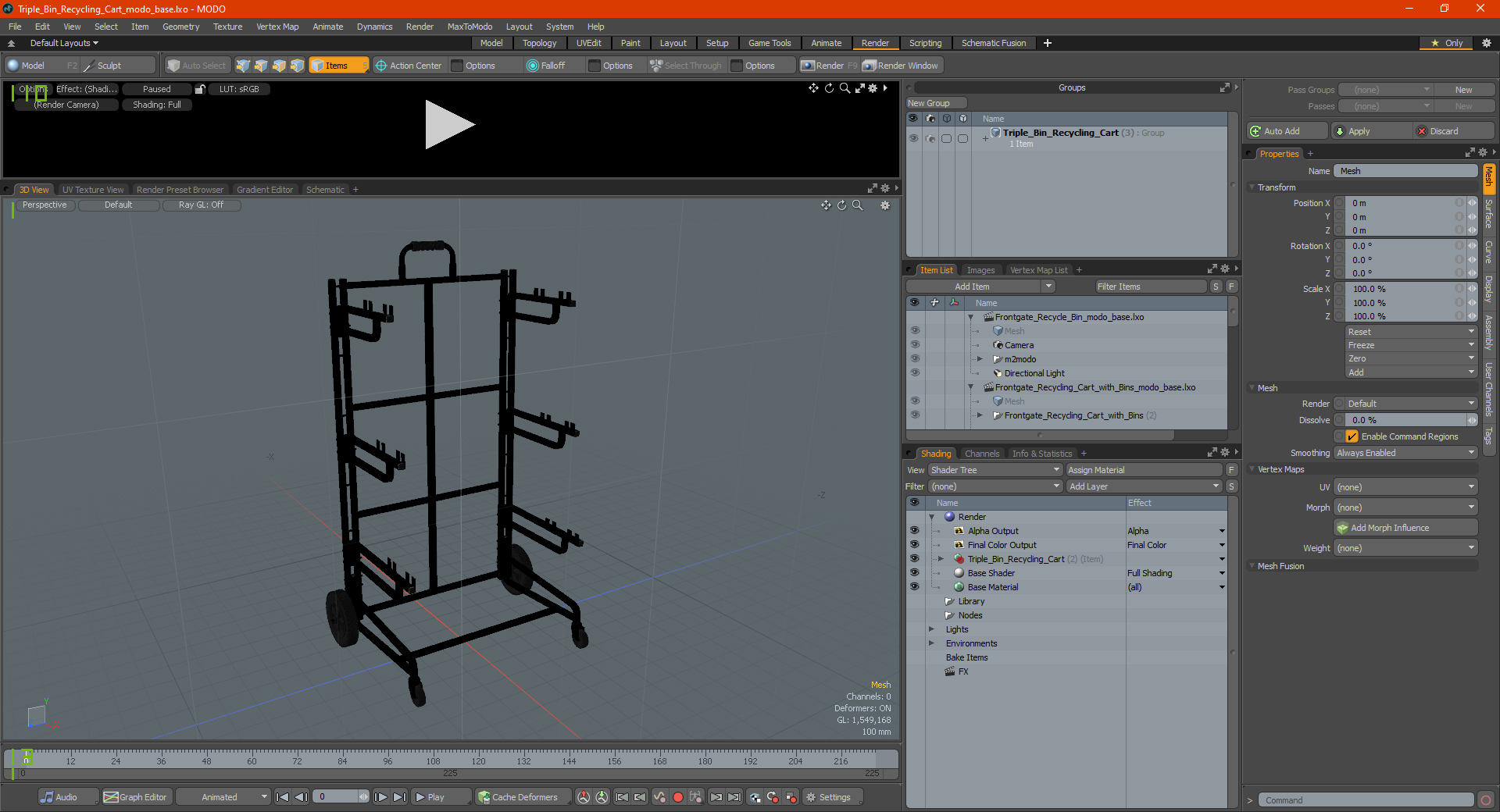Open Default Layouts dropdown
This screenshot has width=1500, height=812.
coord(64,43)
